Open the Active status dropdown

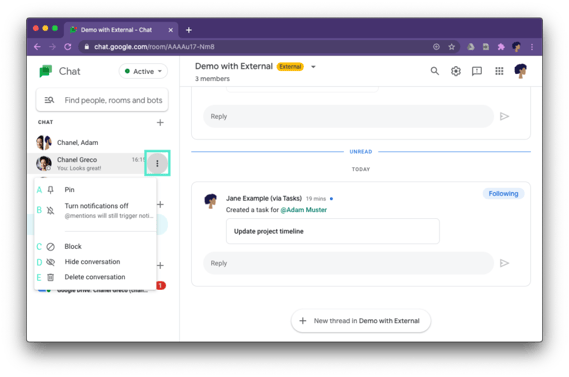(143, 71)
